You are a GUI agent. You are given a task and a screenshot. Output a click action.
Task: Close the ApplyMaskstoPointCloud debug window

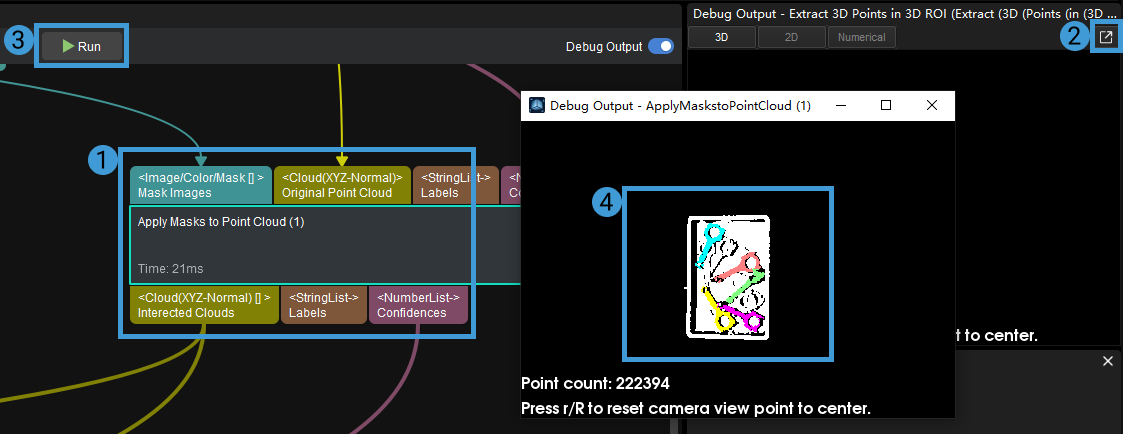tap(932, 105)
